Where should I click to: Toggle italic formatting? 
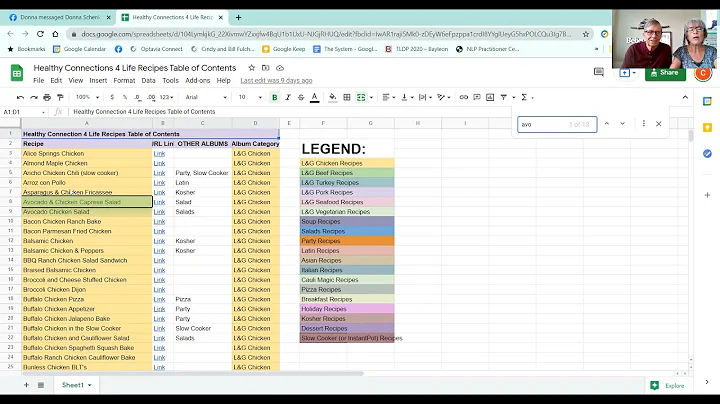coord(288,97)
